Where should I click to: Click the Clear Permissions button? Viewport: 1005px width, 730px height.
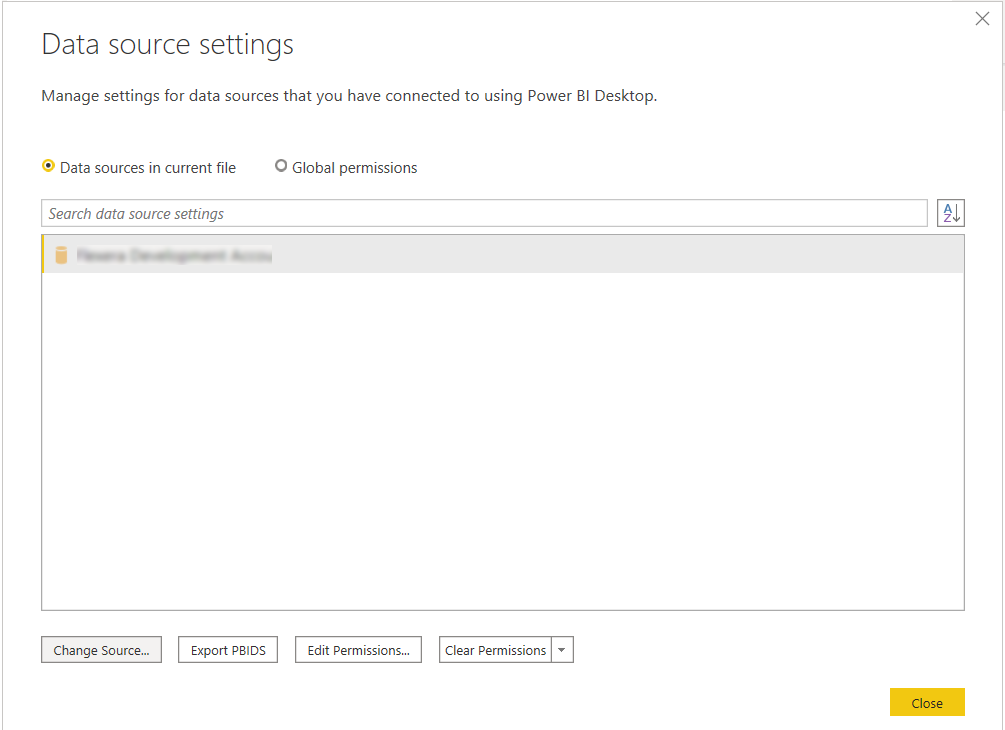pos(495,650)
